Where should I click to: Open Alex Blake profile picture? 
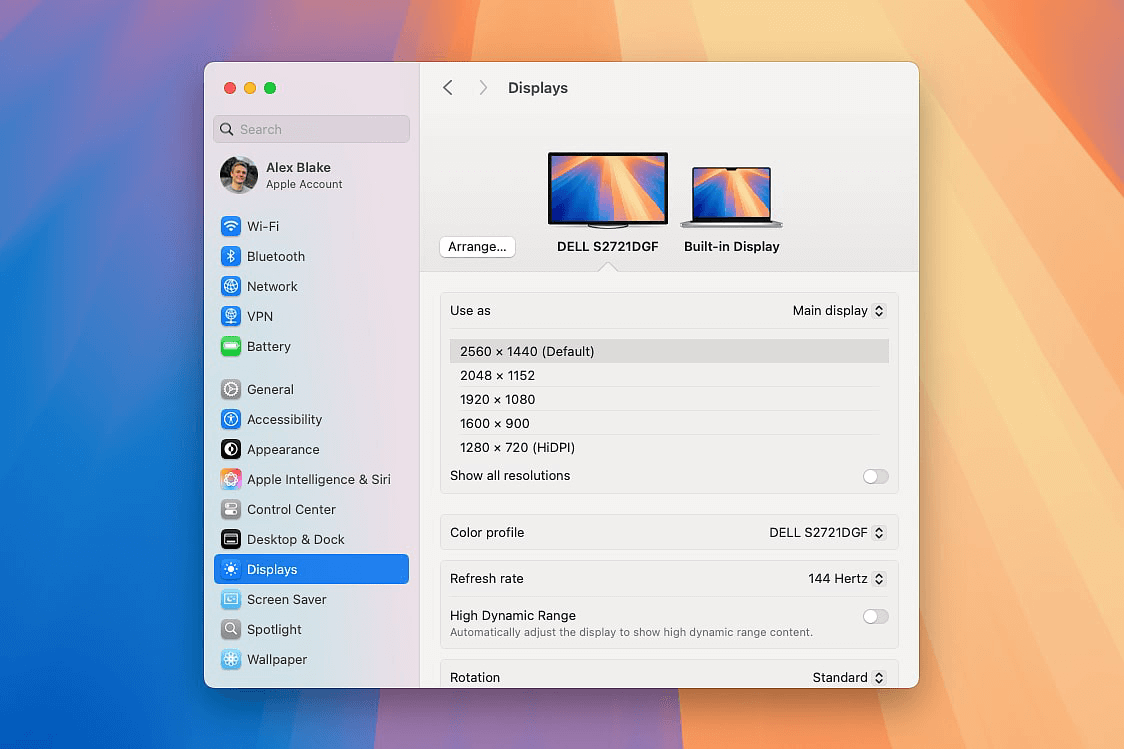click(239, 175)
